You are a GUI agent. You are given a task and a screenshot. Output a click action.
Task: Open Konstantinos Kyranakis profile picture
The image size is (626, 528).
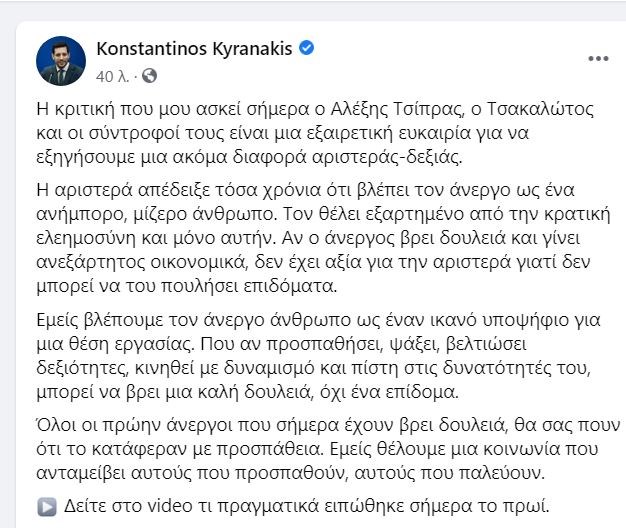click(60, 61)
